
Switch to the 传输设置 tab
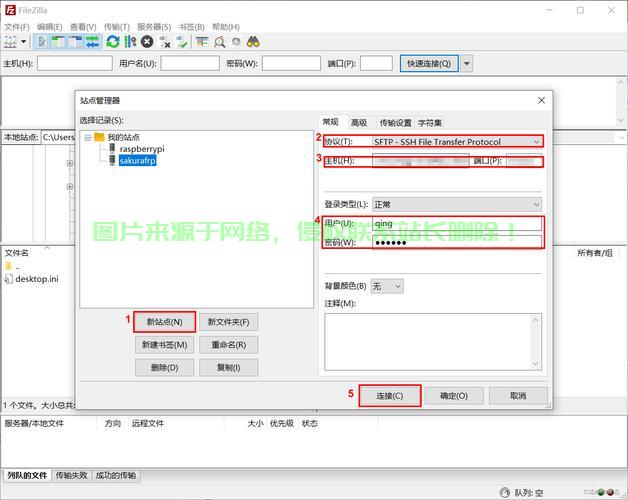tap(395, 123)
